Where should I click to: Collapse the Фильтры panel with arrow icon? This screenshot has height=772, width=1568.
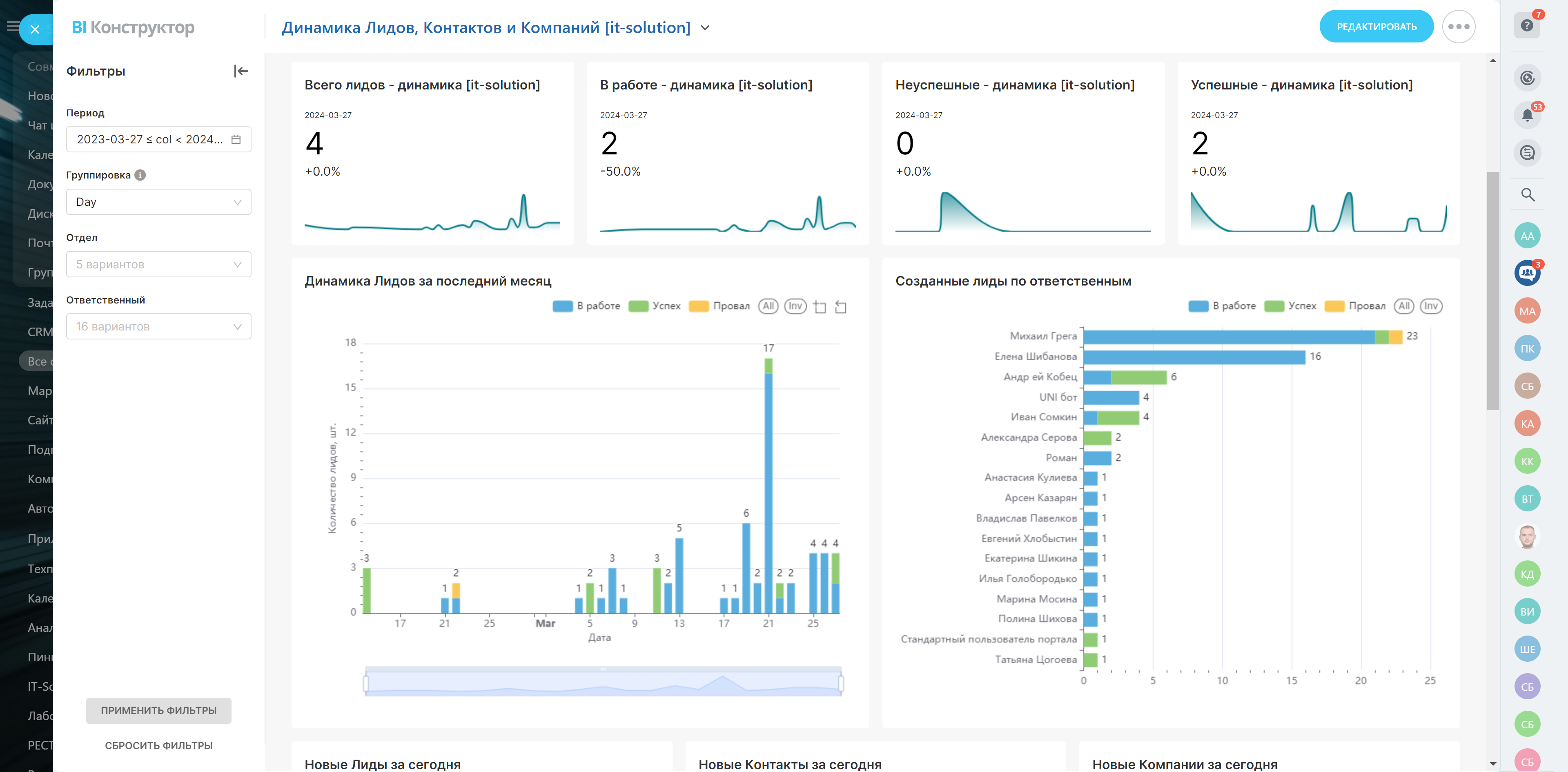241,71
